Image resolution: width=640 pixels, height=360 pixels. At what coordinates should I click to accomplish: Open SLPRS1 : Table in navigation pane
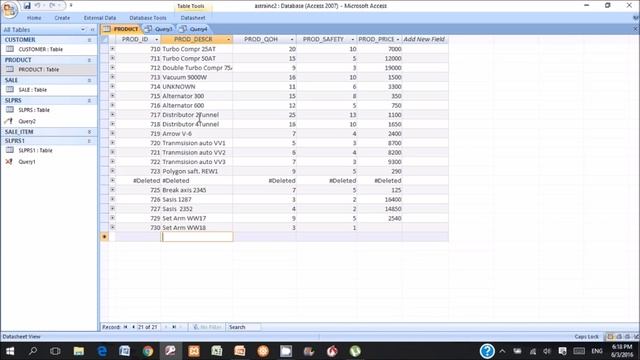click(x=35, y=151)
